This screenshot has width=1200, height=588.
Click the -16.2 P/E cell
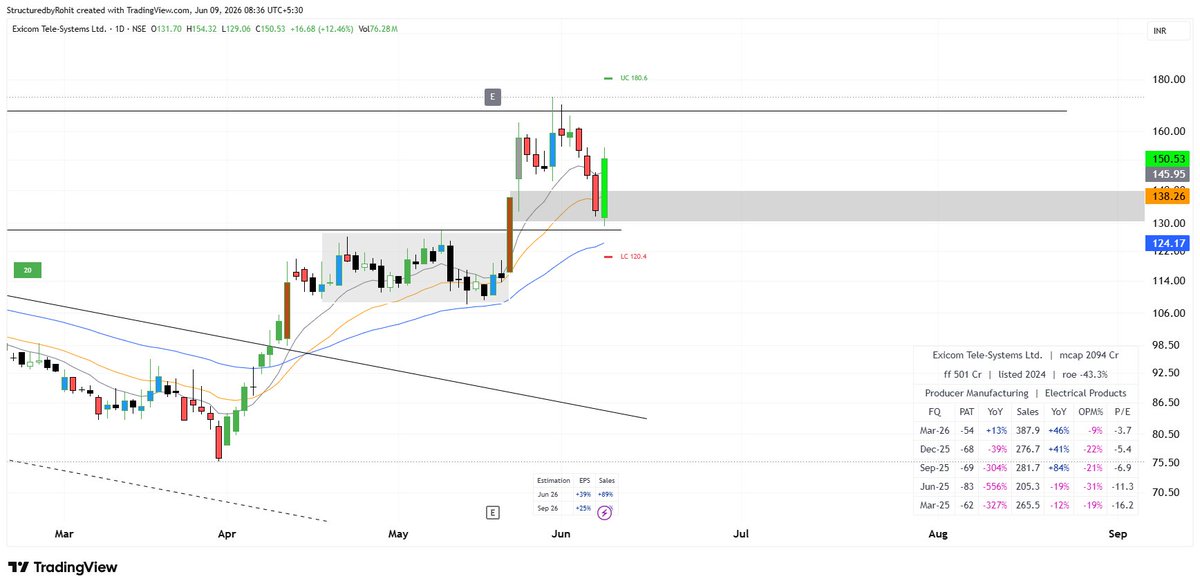point(1122,505)
